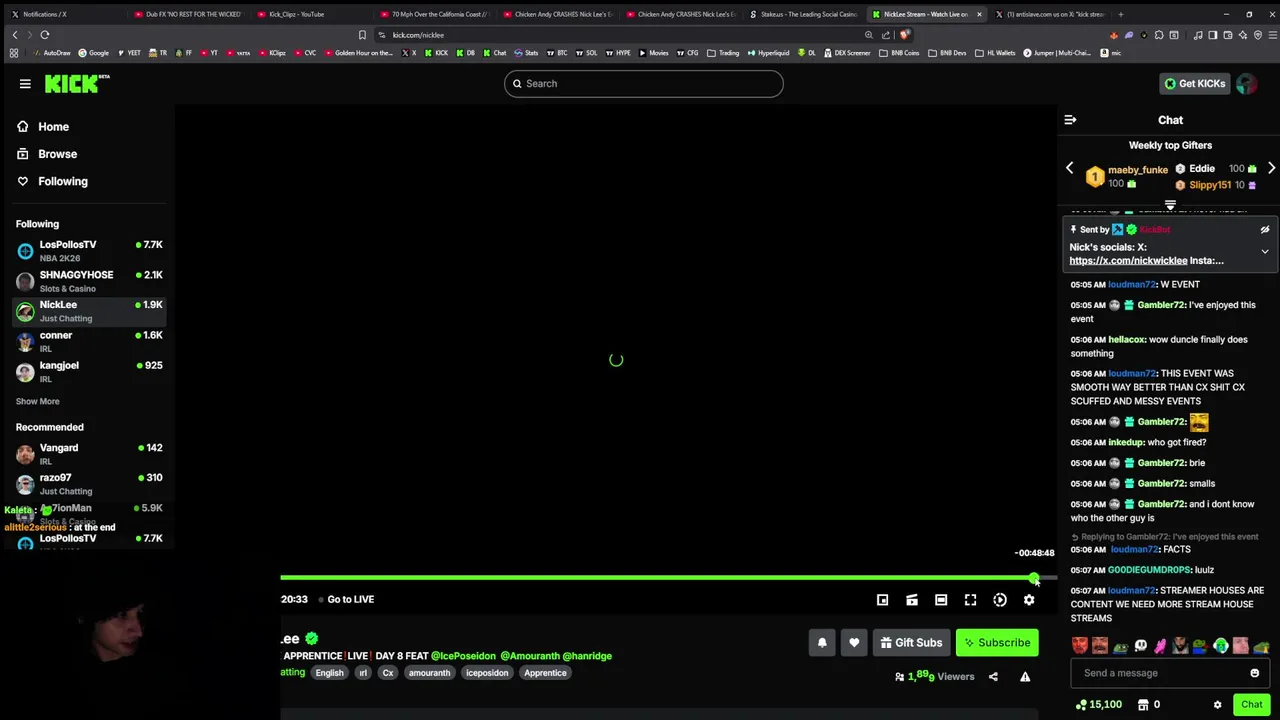The image size is (1280, 720).
Task: Switch to theater mode
Action: 941,599
